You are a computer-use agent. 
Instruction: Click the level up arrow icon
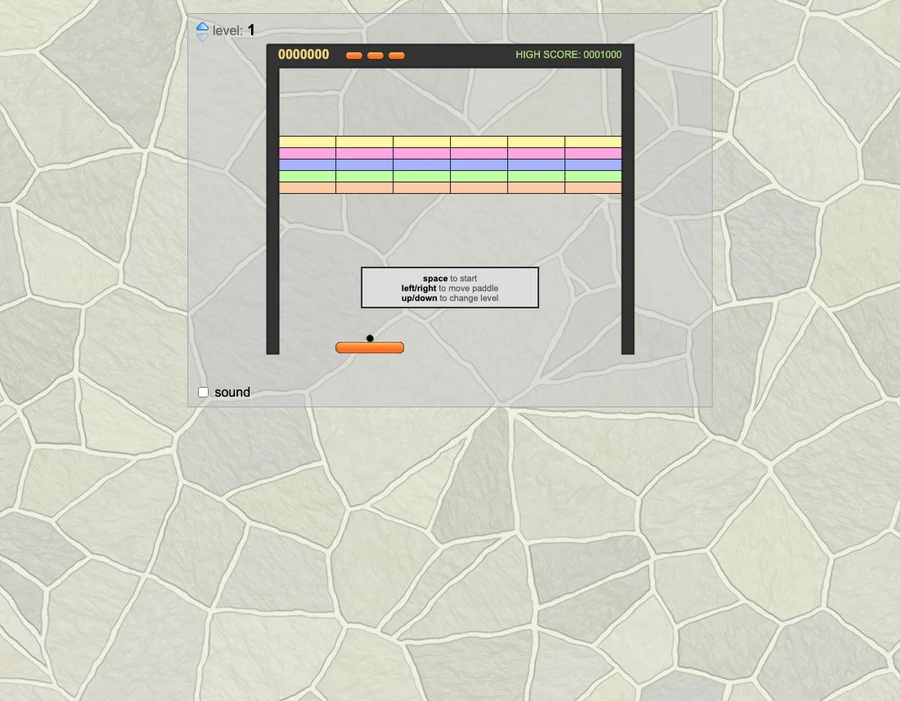[x=203, y=26]
